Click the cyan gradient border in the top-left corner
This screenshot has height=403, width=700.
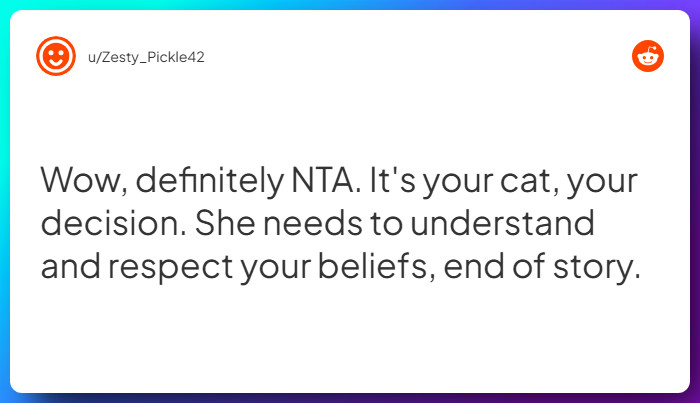tap(5, 5)
